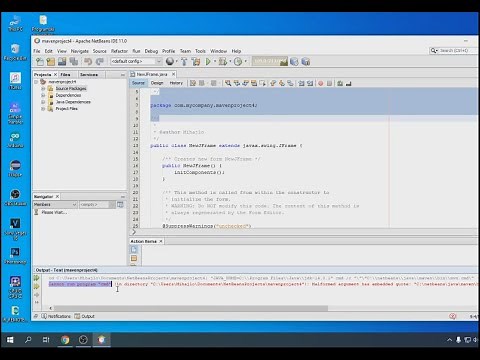Open the Refactor menu
Image resolution: width=480 pixels, height=360 pixels.
point(119,51)
